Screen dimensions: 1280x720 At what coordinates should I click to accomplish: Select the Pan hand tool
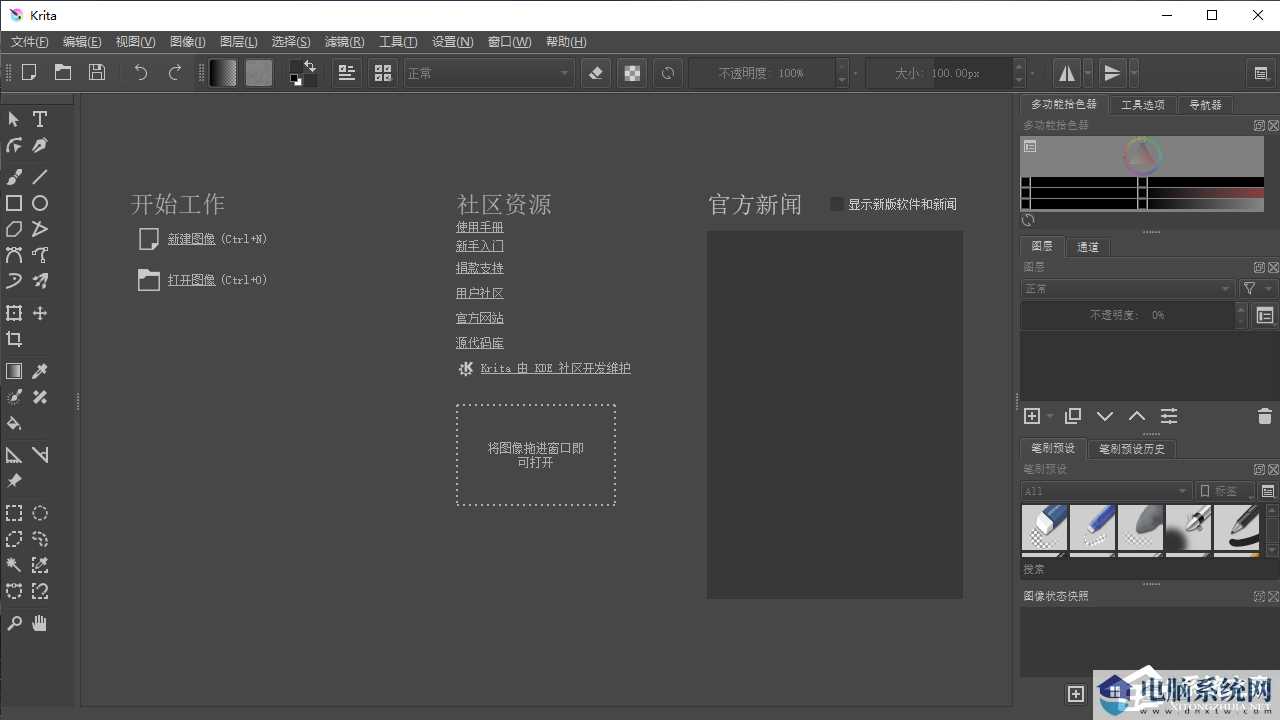pyautogui.click(x=40, y=623)
